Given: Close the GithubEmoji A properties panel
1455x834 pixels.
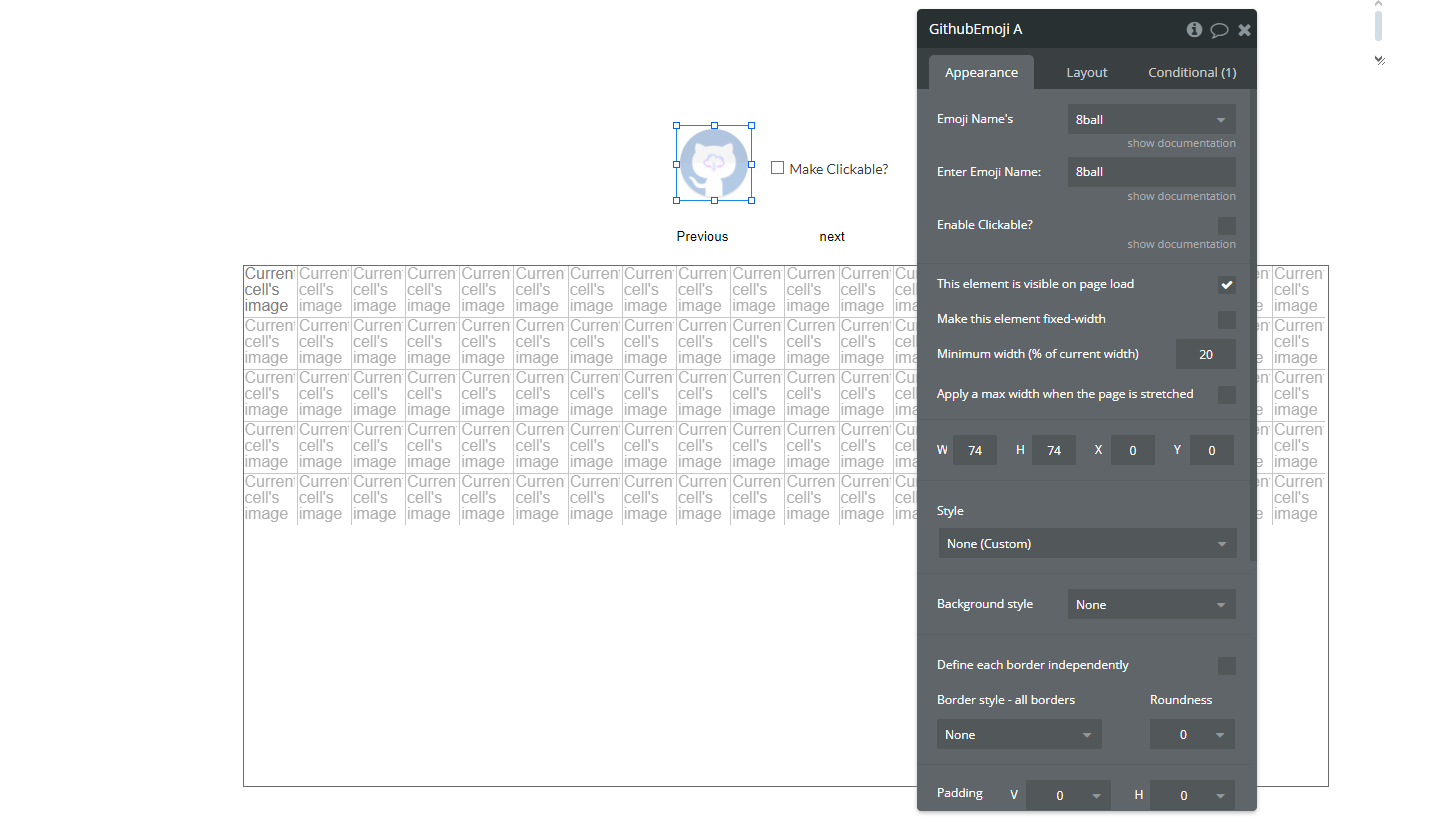Looking at the screenshot, I should click(1244, 29).
